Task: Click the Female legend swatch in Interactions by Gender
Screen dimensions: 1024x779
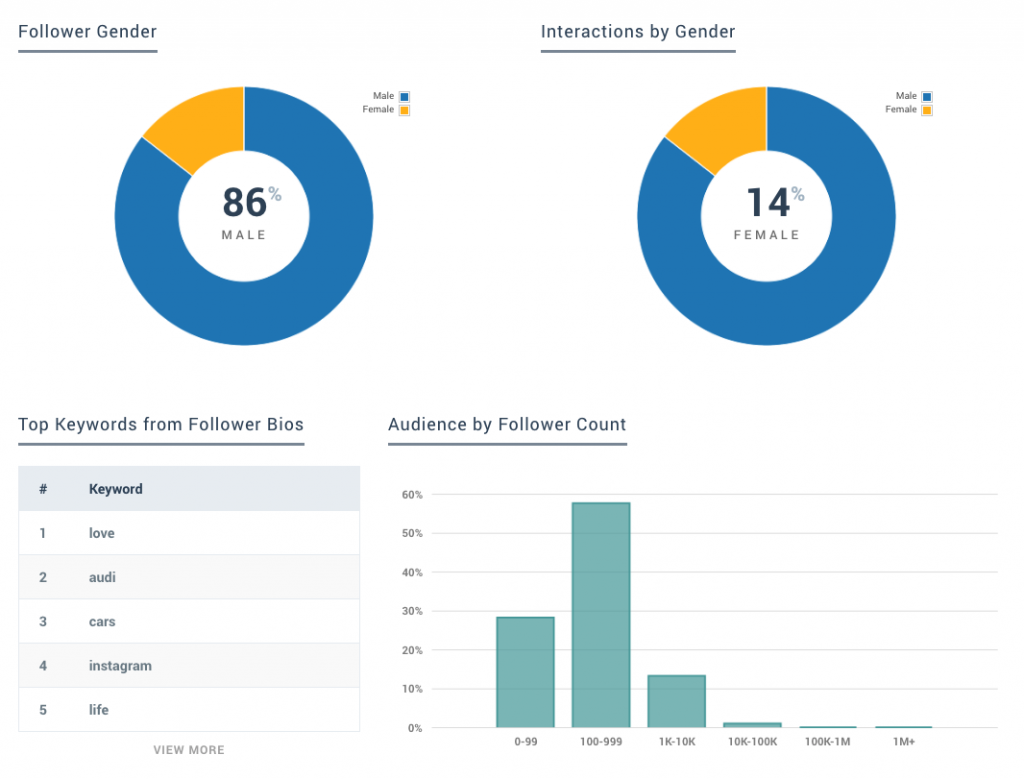Action: point(927,110)
